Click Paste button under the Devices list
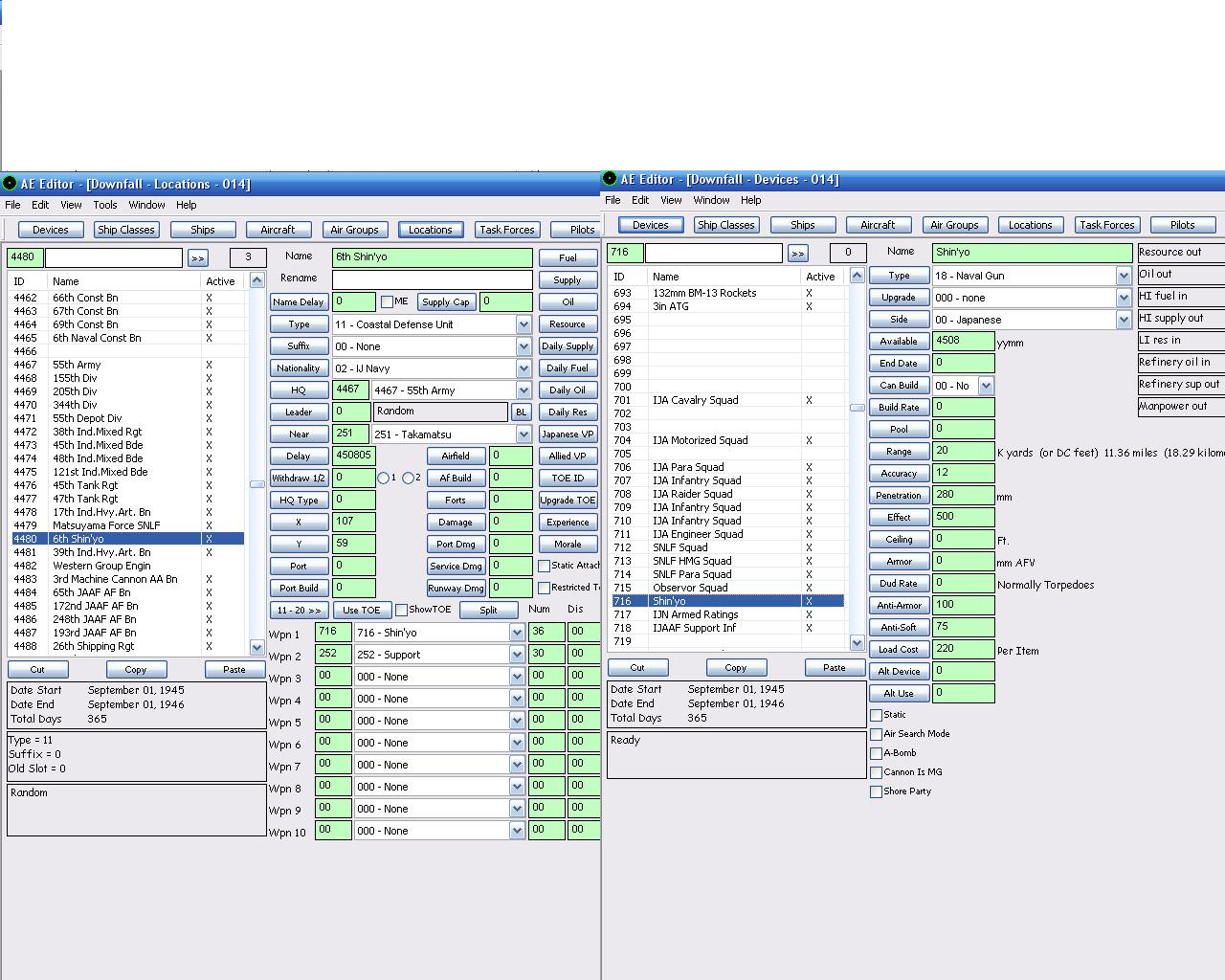 (835, 667)
